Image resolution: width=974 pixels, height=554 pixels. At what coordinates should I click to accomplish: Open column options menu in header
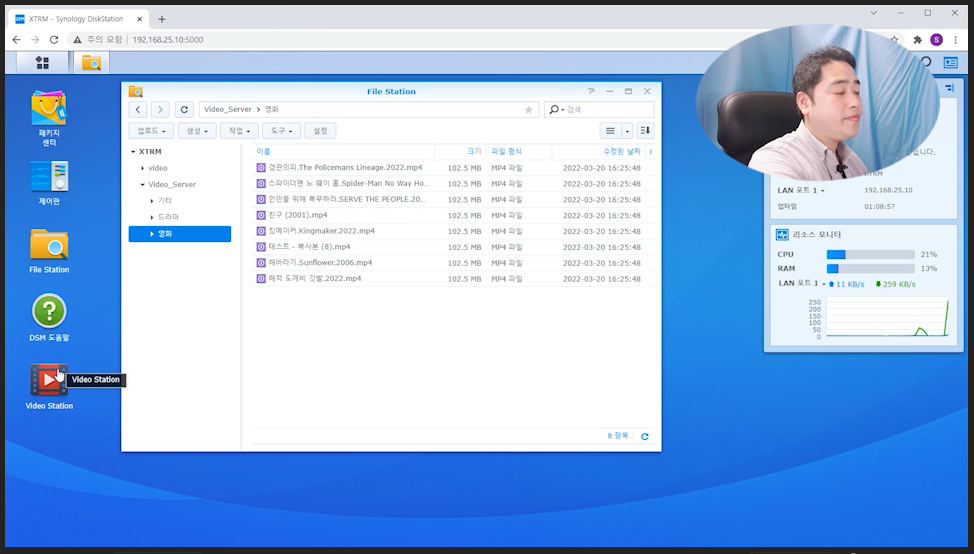650,152
